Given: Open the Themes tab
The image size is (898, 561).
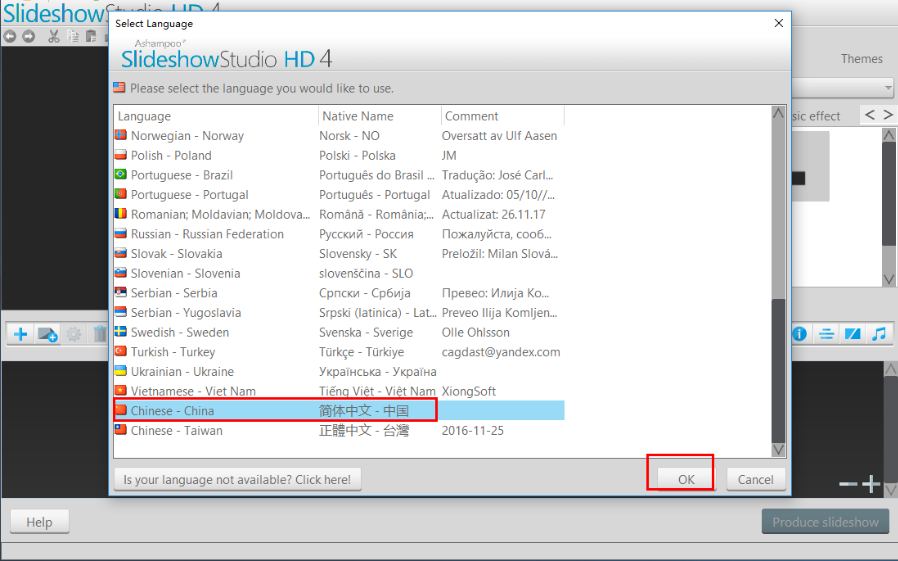Looking at the screenshot, I should (861, 58).
